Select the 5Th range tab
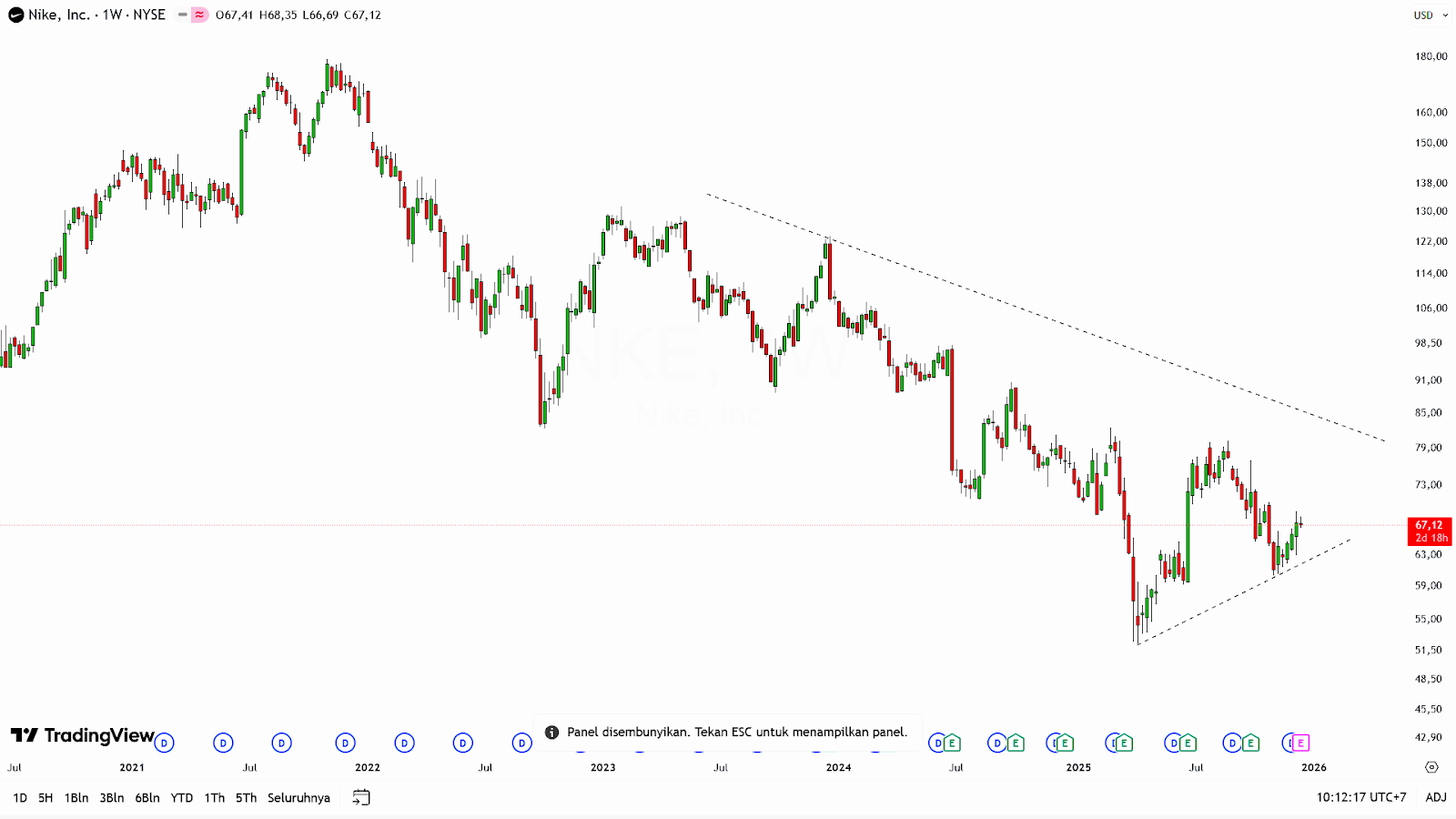1456x819 pixels. [x=244, y=797]
